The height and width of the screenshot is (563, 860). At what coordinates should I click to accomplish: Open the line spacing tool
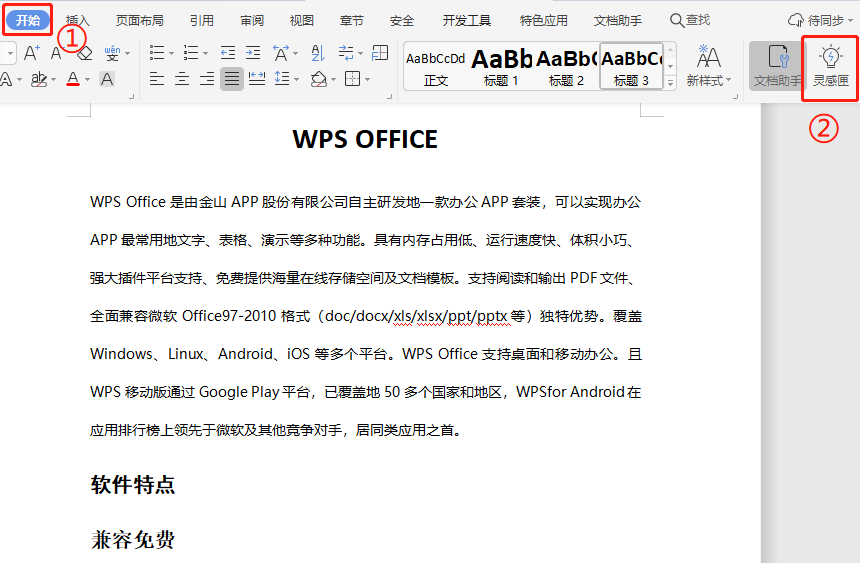click(x=282, y=78)
